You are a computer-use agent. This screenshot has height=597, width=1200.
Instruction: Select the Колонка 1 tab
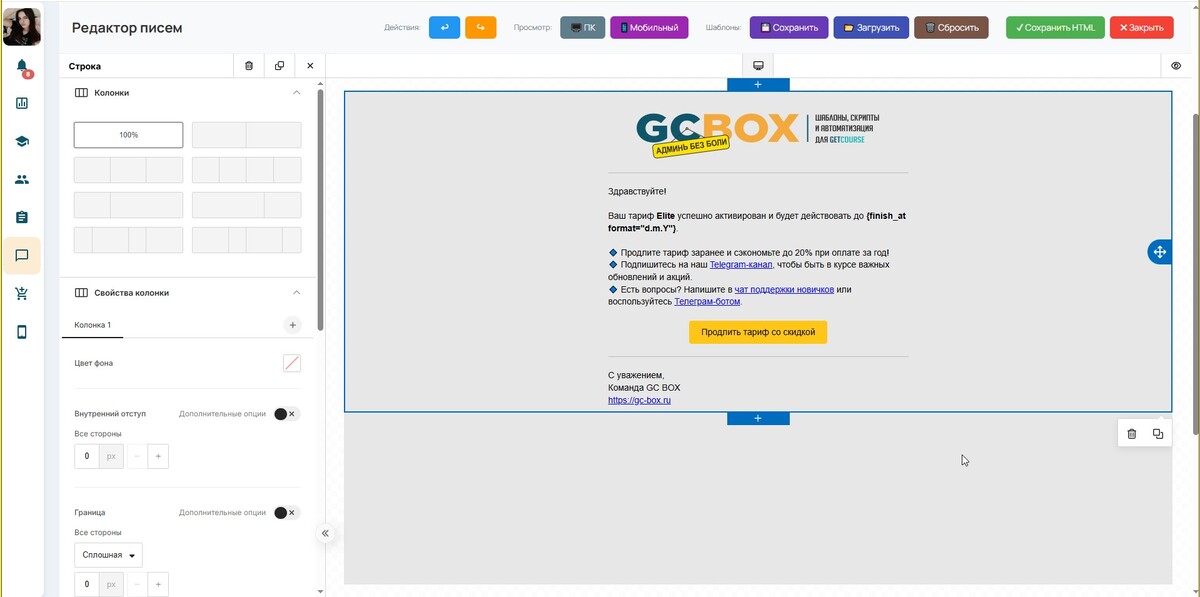(x=93, y=325)
